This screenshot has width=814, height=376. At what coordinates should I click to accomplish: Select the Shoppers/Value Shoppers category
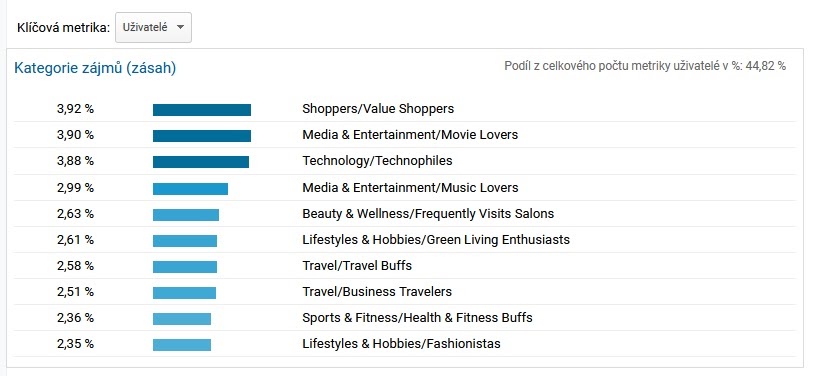pos(378,109)
